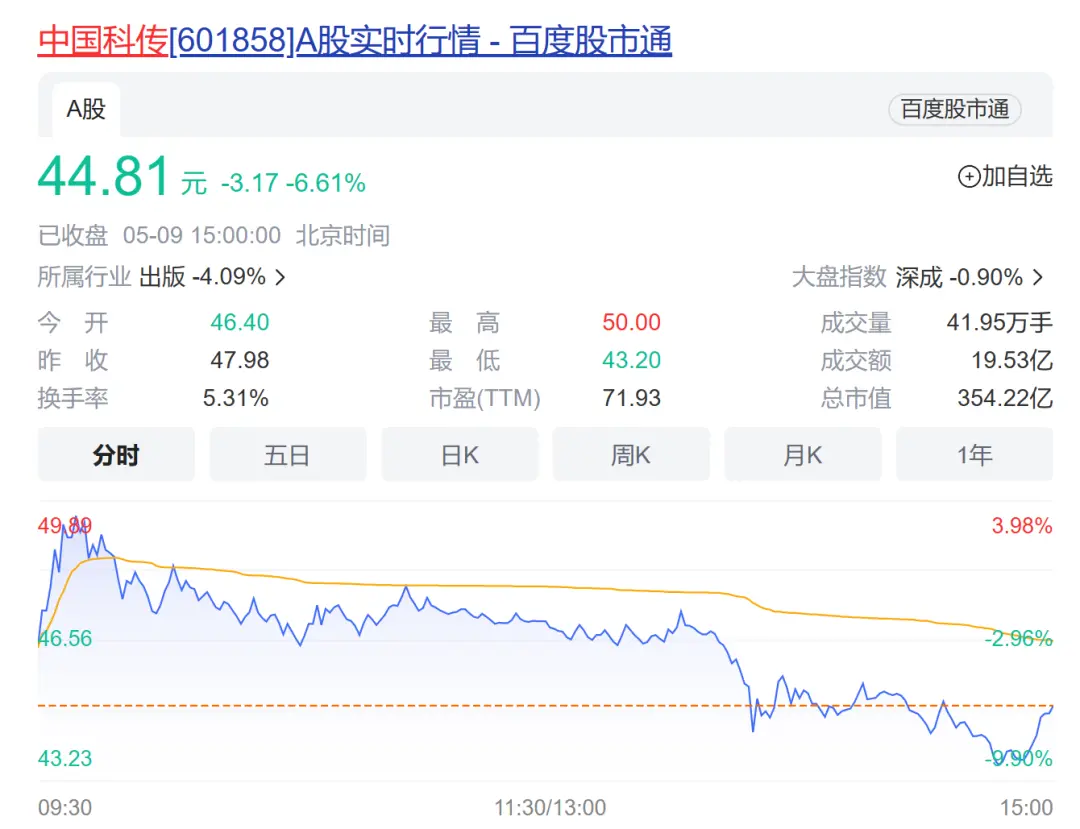Click the change value -3.17 -6.61%
The height and width of the screenshot is (829, 1080).
click(293, 183)
